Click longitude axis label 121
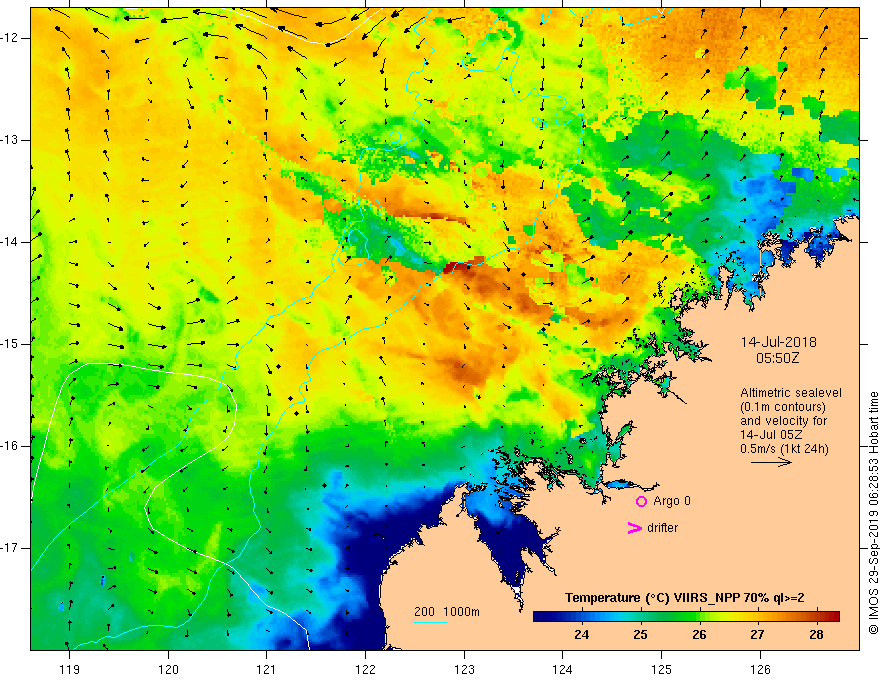 click(267, 669)
